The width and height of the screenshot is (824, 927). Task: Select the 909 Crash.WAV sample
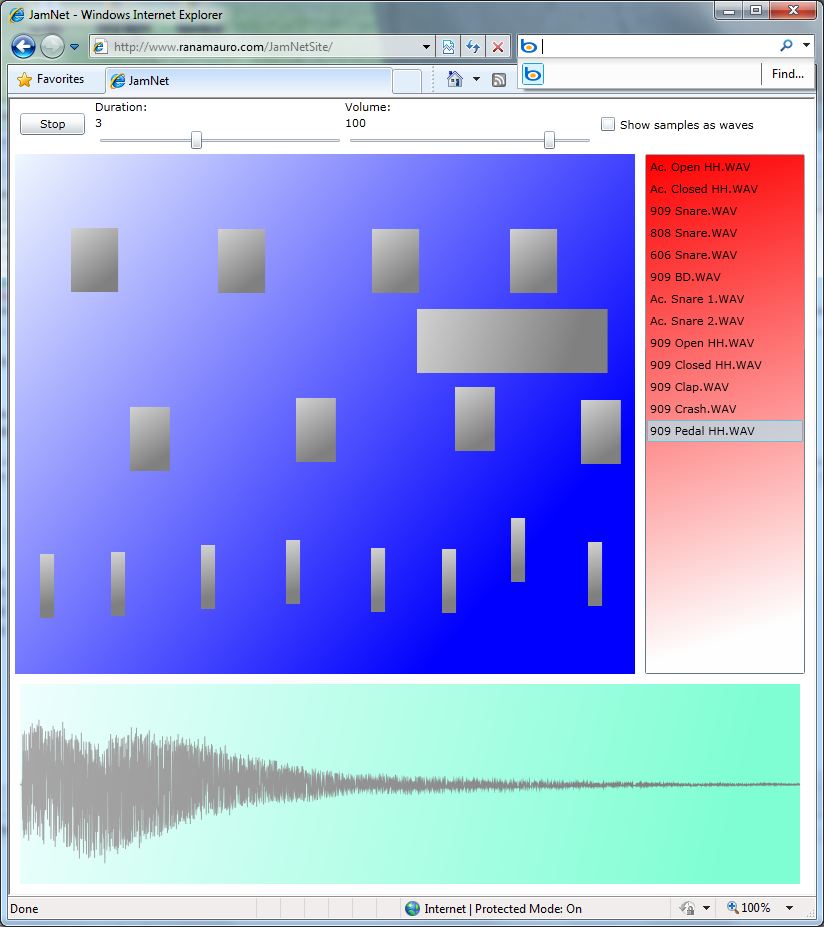coord(694,409)
